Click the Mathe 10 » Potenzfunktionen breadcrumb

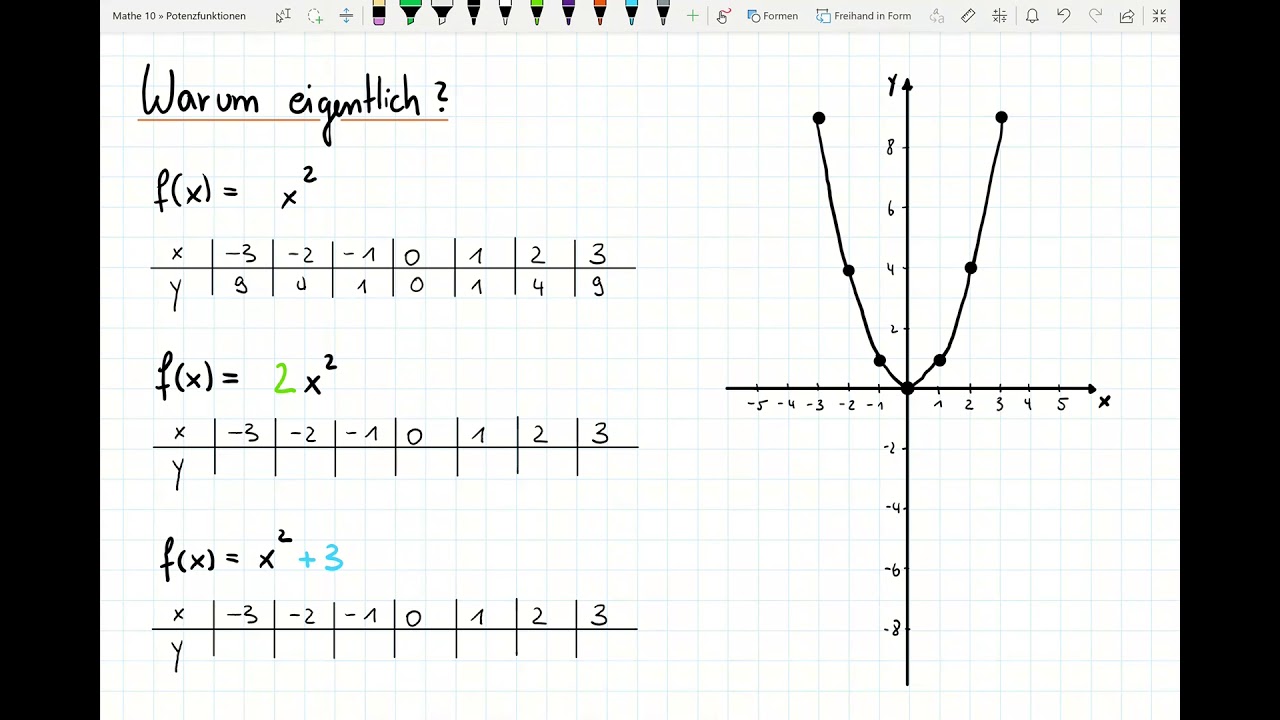click(179, 16)
